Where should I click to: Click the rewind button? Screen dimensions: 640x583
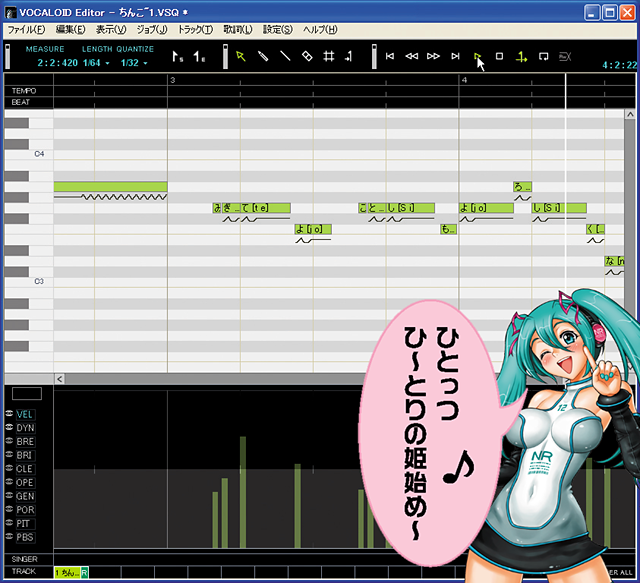point(411,56)
